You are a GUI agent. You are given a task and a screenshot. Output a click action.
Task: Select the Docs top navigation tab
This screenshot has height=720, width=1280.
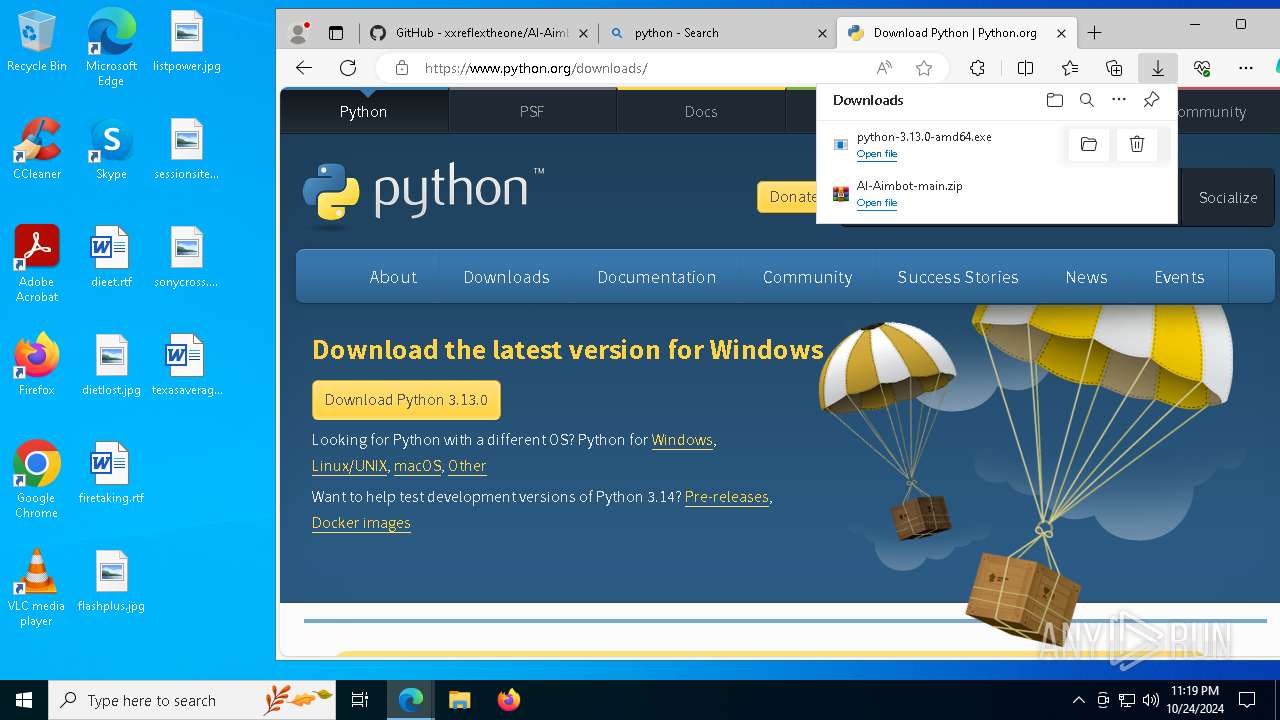(x=701, y=111)
